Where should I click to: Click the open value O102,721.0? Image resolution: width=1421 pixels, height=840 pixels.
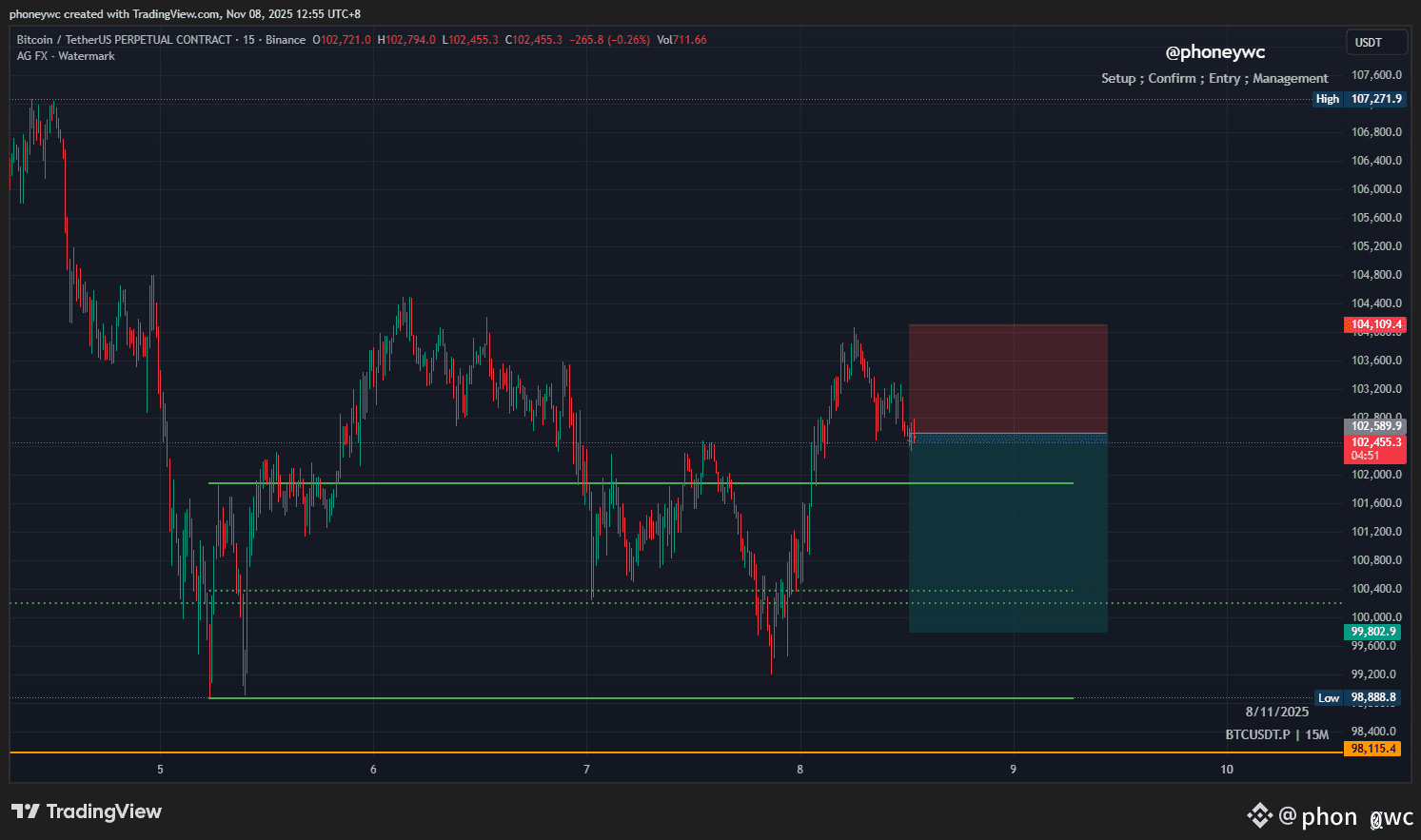coord(342,40)
